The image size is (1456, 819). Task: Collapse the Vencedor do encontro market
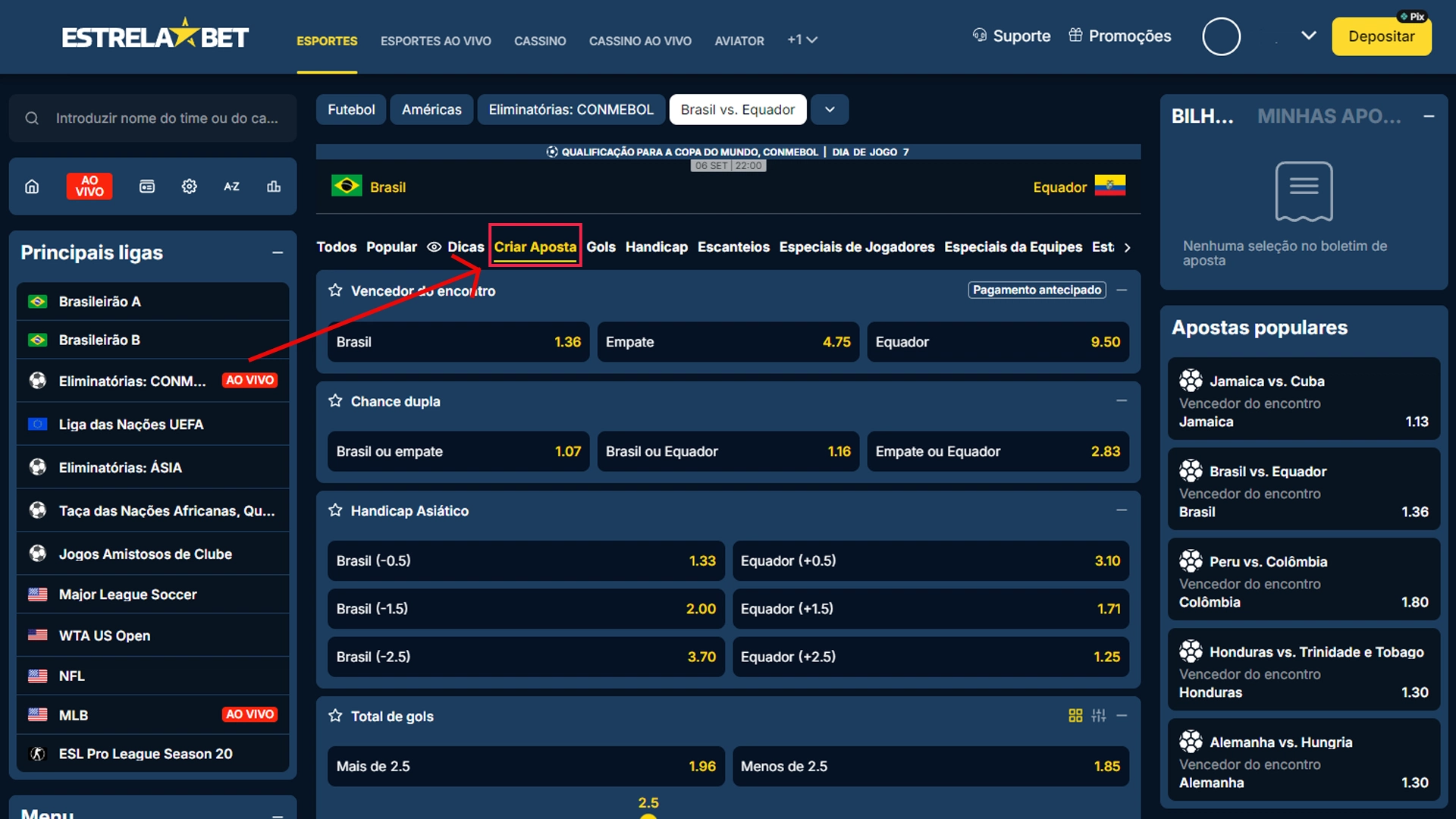(1122, 290)
